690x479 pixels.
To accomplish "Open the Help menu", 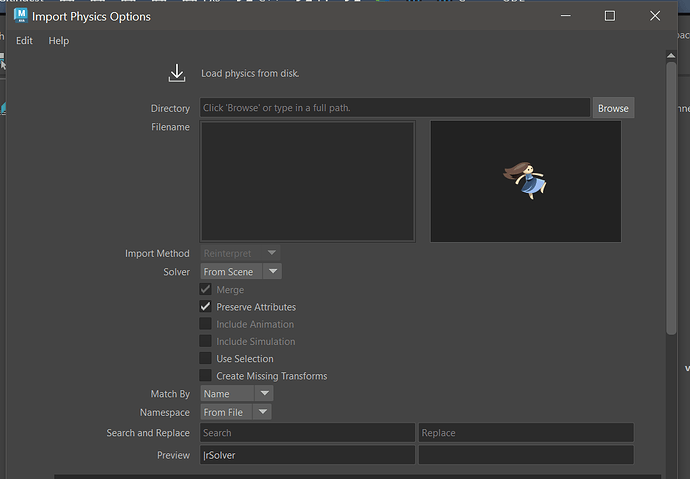I will (59, 41).
